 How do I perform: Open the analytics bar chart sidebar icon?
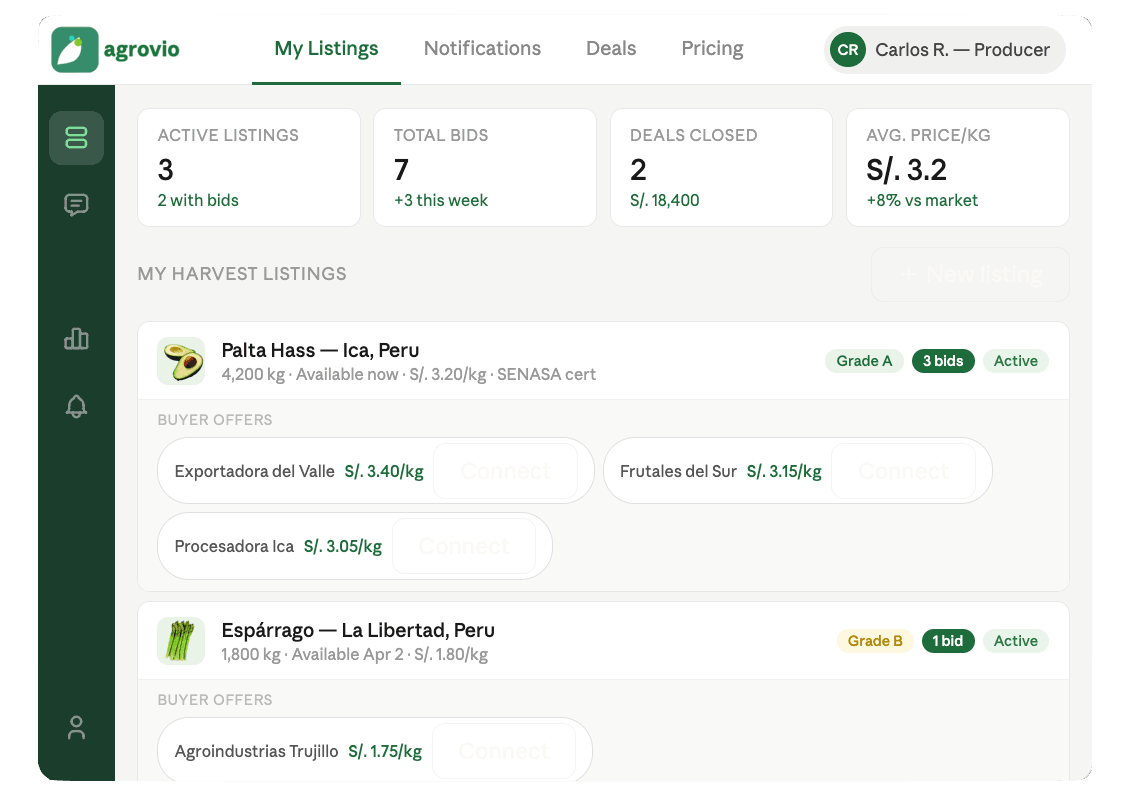coord(76,339)
